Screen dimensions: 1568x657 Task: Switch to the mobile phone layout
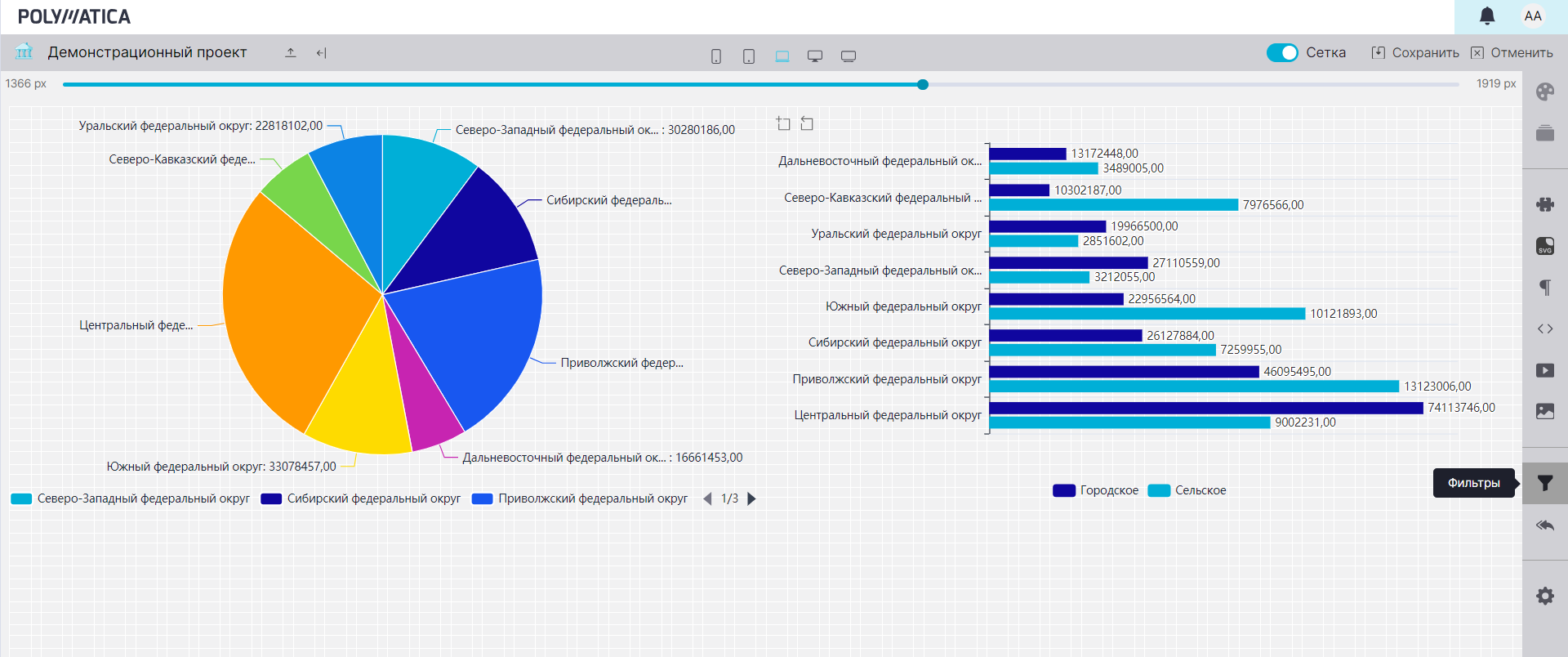(715, 56)
